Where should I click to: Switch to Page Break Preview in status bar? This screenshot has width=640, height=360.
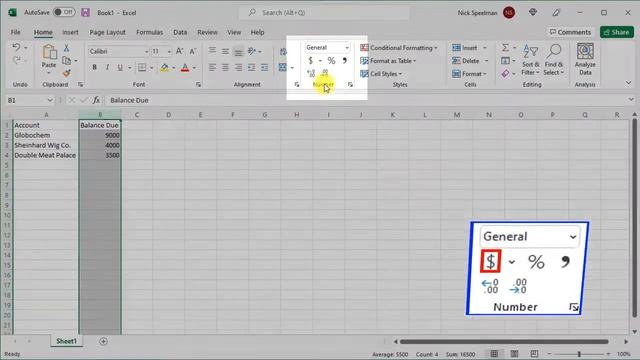coord(534,353)
